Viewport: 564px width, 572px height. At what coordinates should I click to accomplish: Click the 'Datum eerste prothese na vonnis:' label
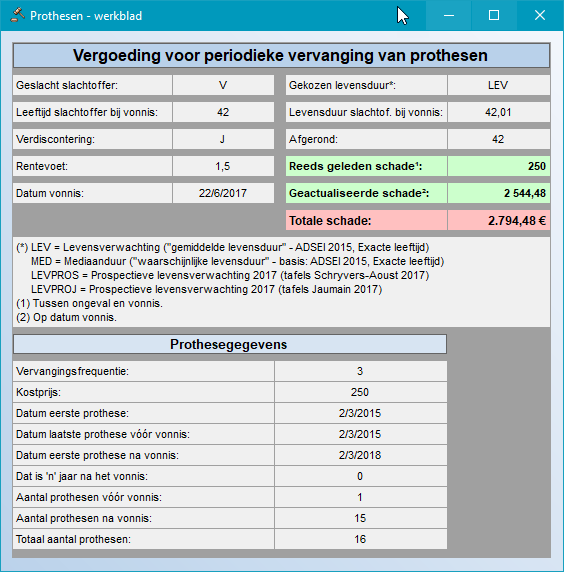coord(143,455)
